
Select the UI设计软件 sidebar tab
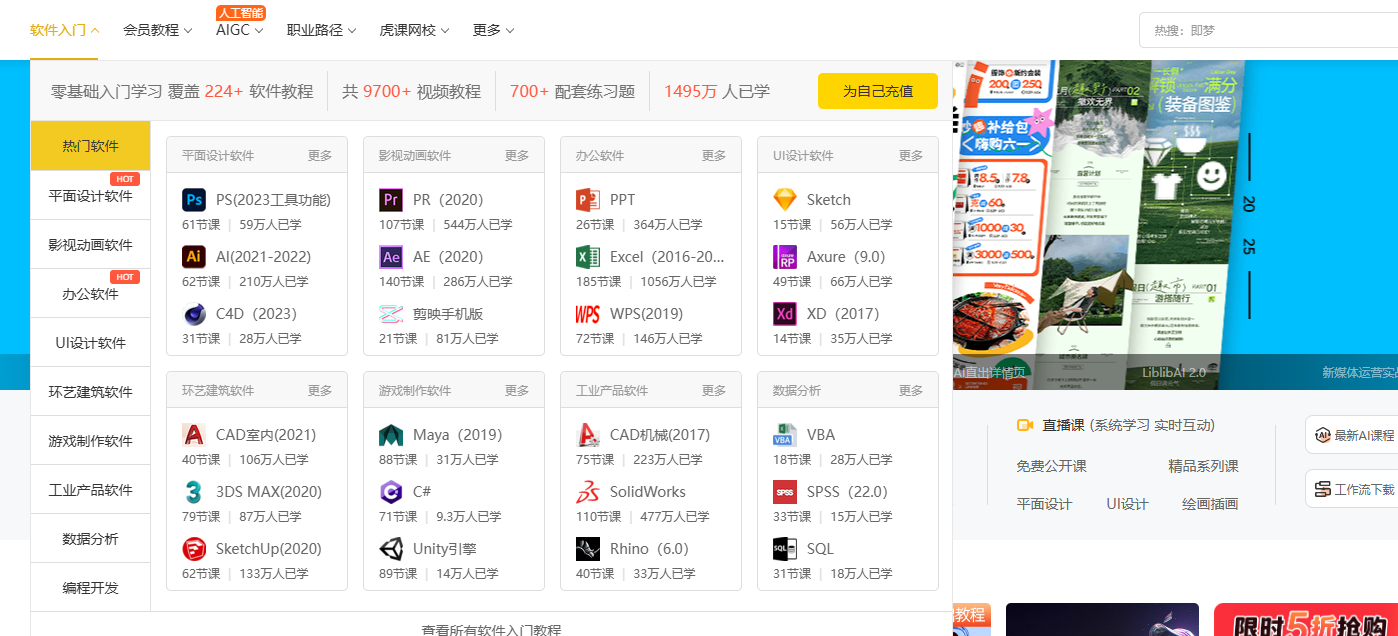pos(91,343)
